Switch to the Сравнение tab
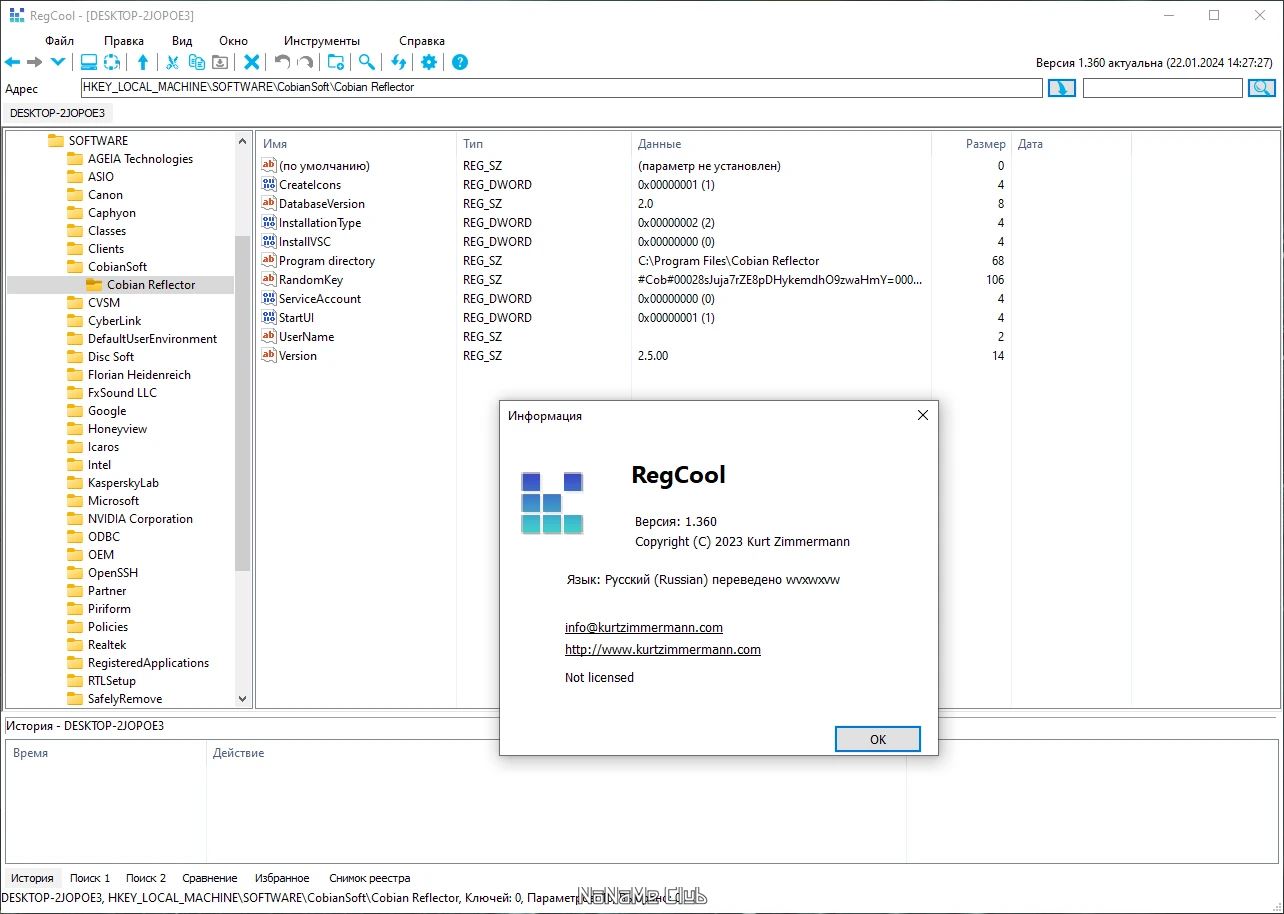This screenshot has width=1284, height=914. (210, 878)
